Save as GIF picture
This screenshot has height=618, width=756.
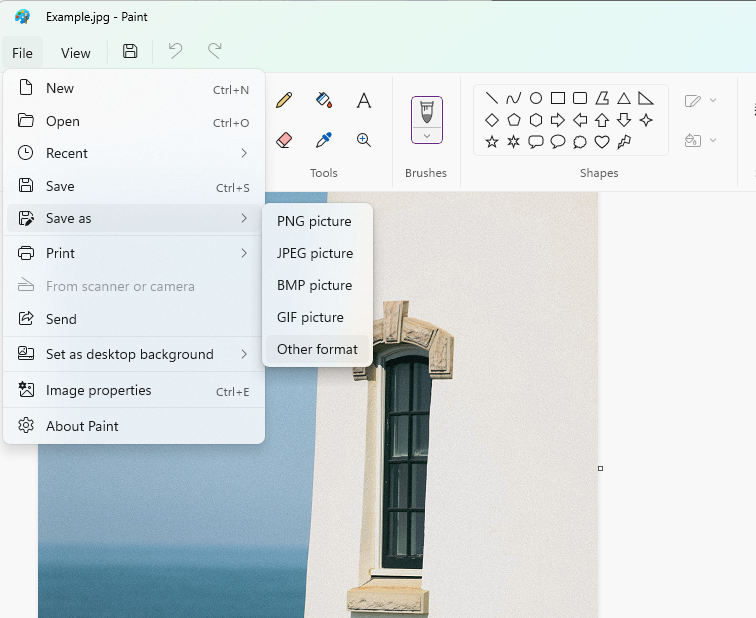coord(317,317)
